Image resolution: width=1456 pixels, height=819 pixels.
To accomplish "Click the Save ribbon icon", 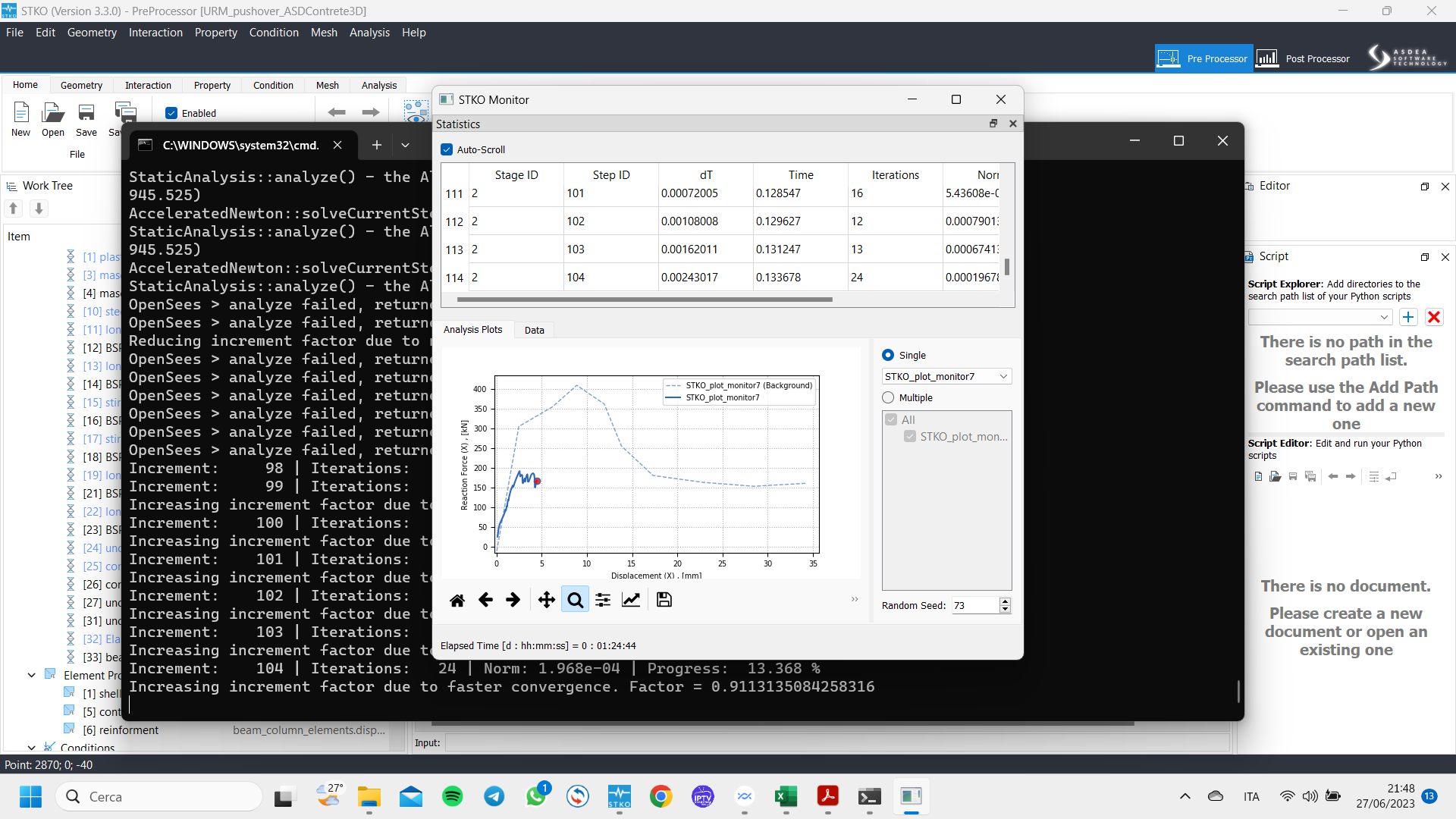I will 86,120.
